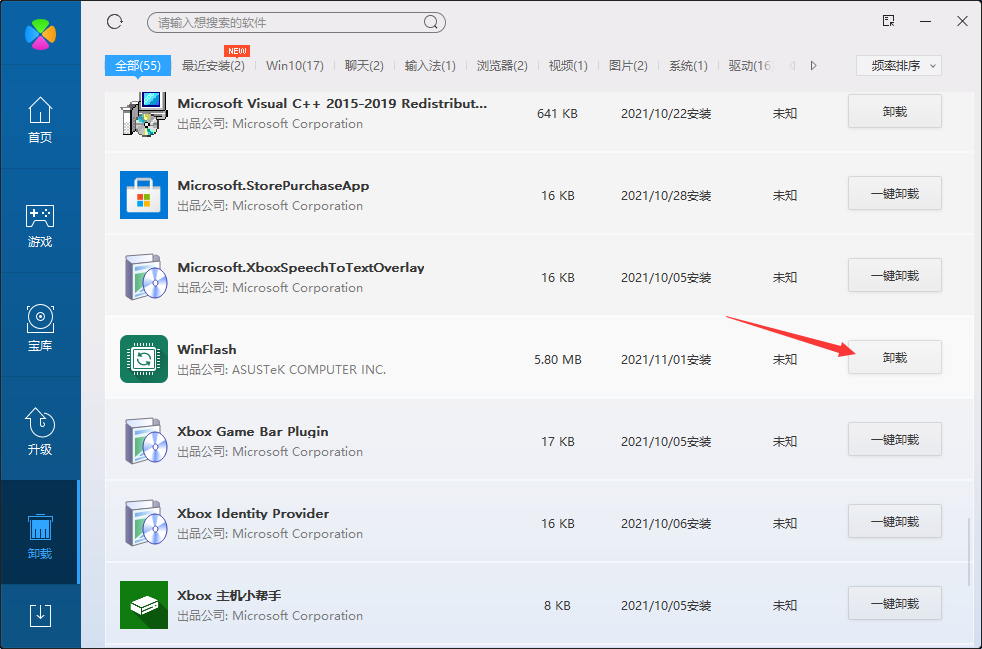This screenshot has height=649, width=982.
Task: Open the 升级 upgrade section
Action: [x=40, y=432]
